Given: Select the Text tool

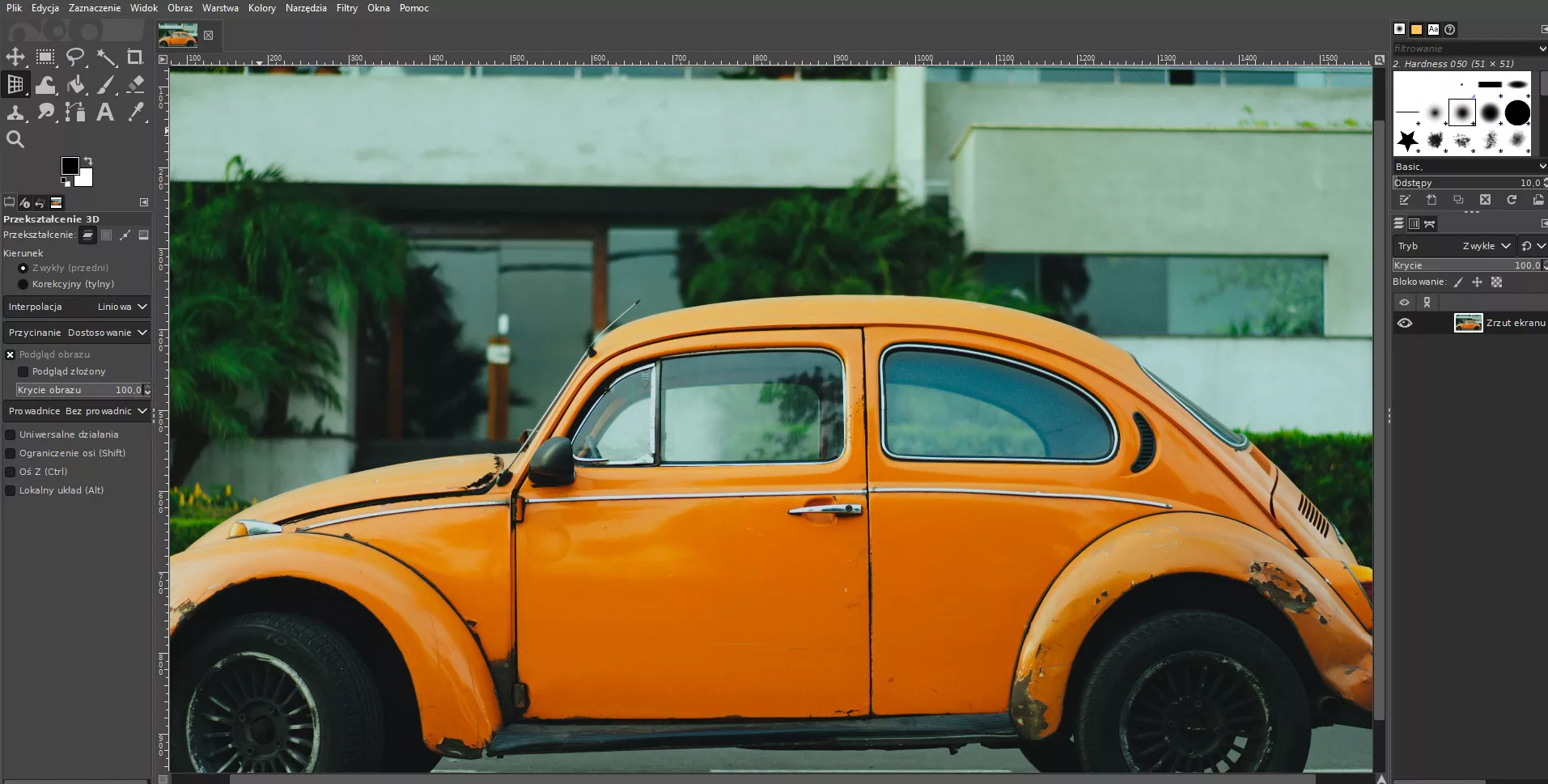Looking at the screenshot, I should (105, 112).
